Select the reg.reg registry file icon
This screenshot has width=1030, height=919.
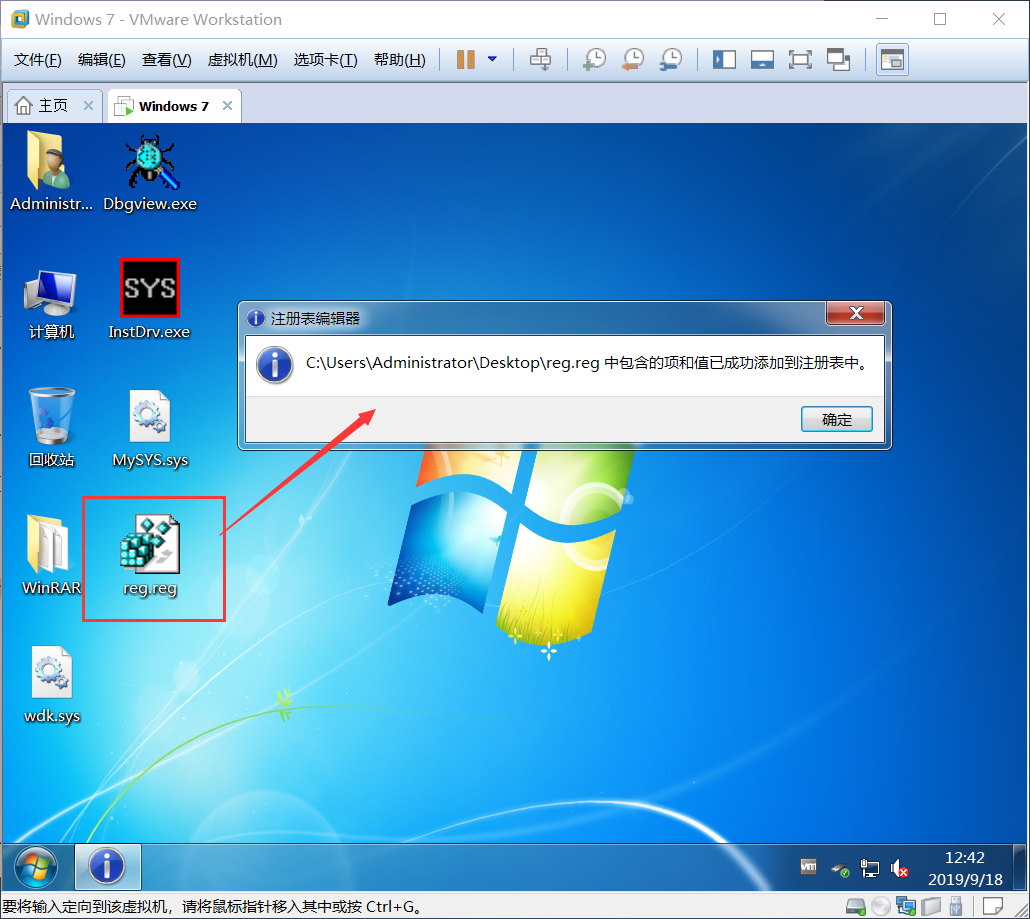(x=150, y=556)
